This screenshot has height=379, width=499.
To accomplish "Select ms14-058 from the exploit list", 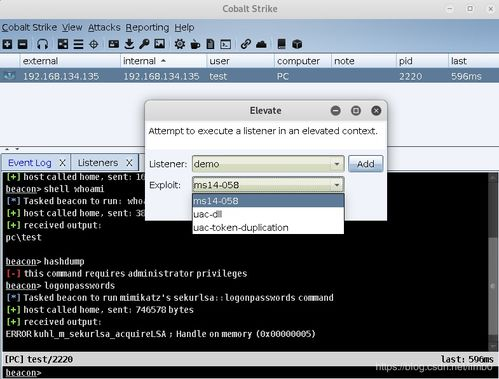I will [268, 201].
